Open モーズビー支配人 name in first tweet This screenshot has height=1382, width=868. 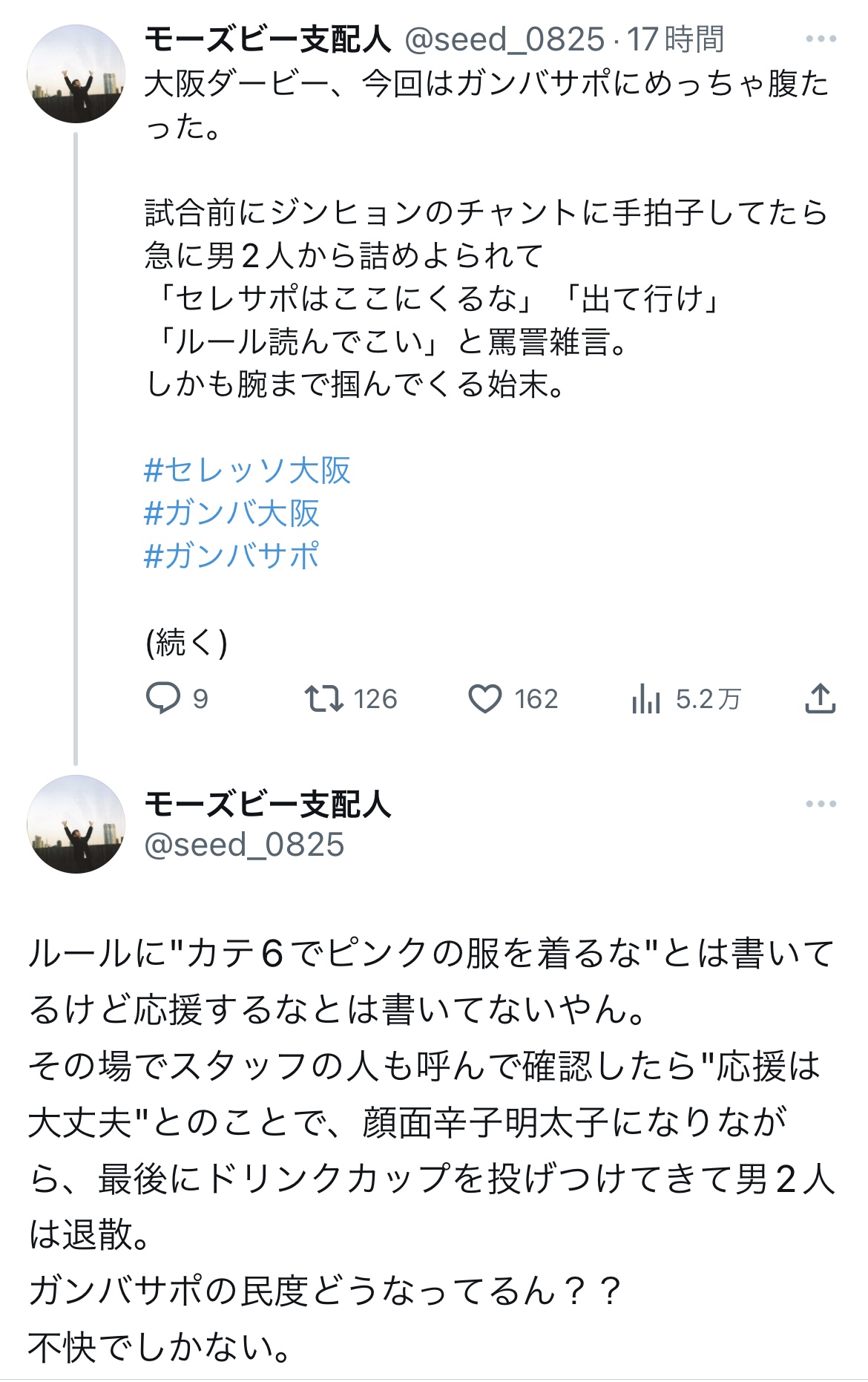point(268,39)
